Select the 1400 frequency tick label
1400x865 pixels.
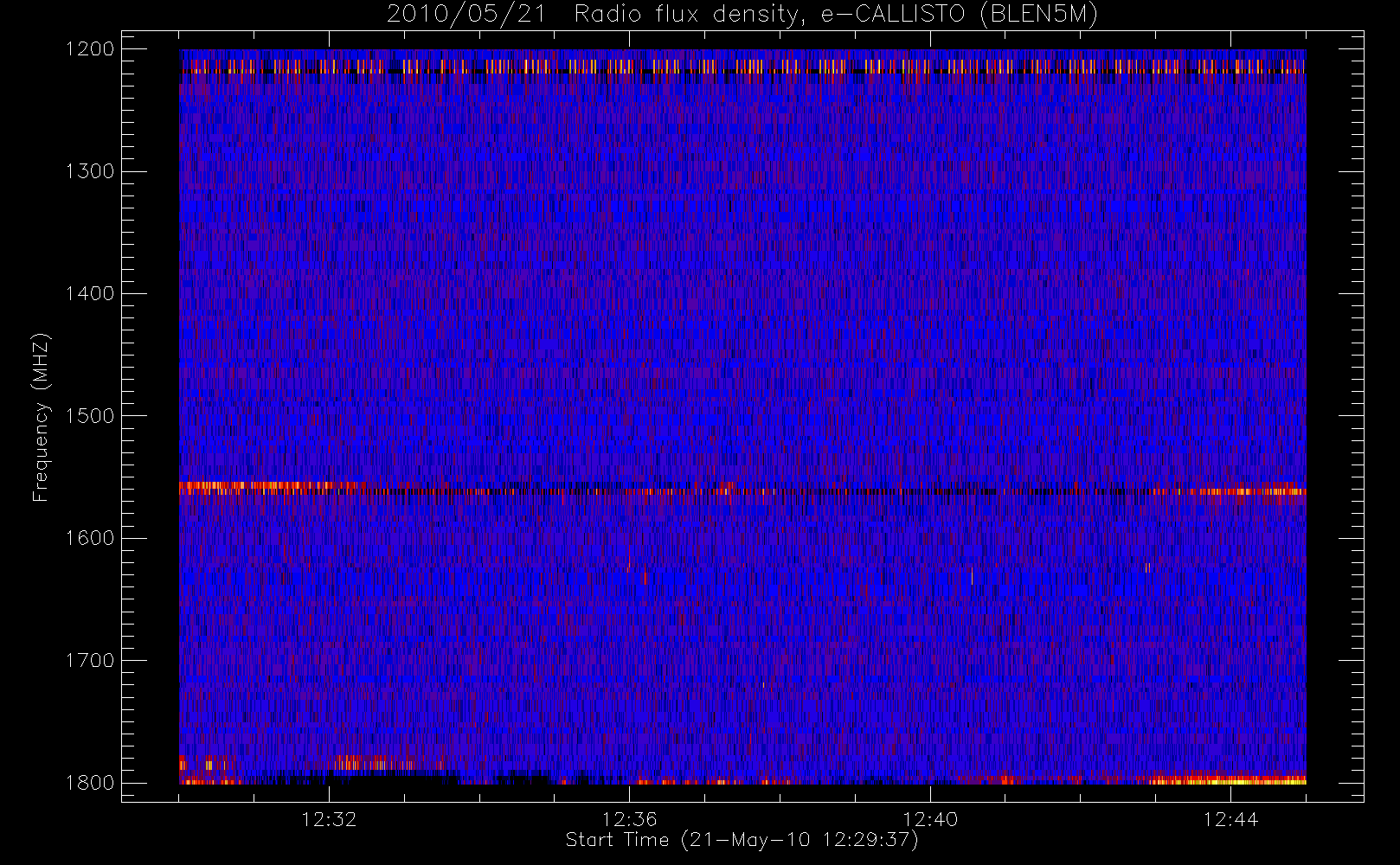point(90,293)
